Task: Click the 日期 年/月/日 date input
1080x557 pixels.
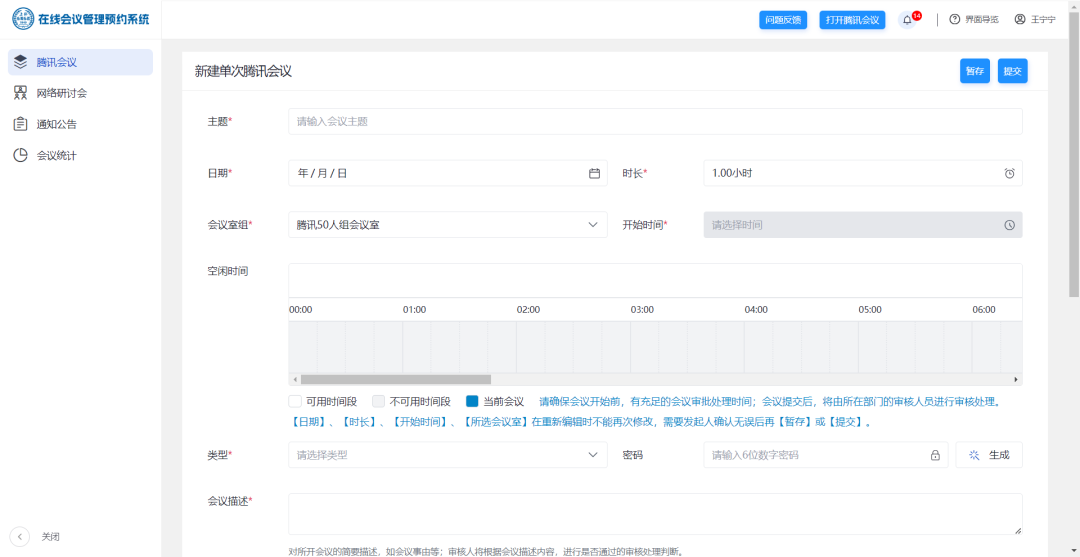Action: point(448,174)
